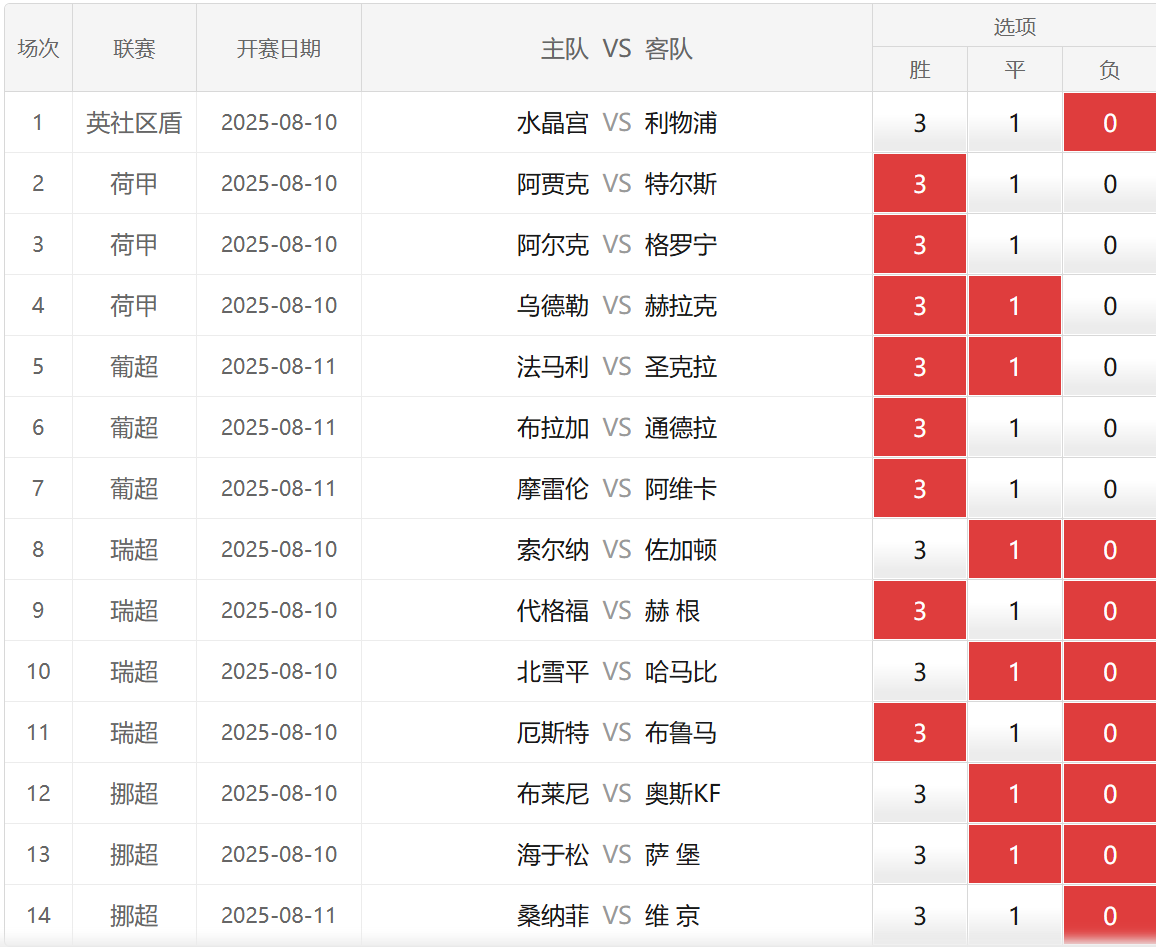Select win option 3 for 北雪平 VS 哈马比
Image resolution: width=1156 pixels, height=952 pixels.
tap(919, 672)
